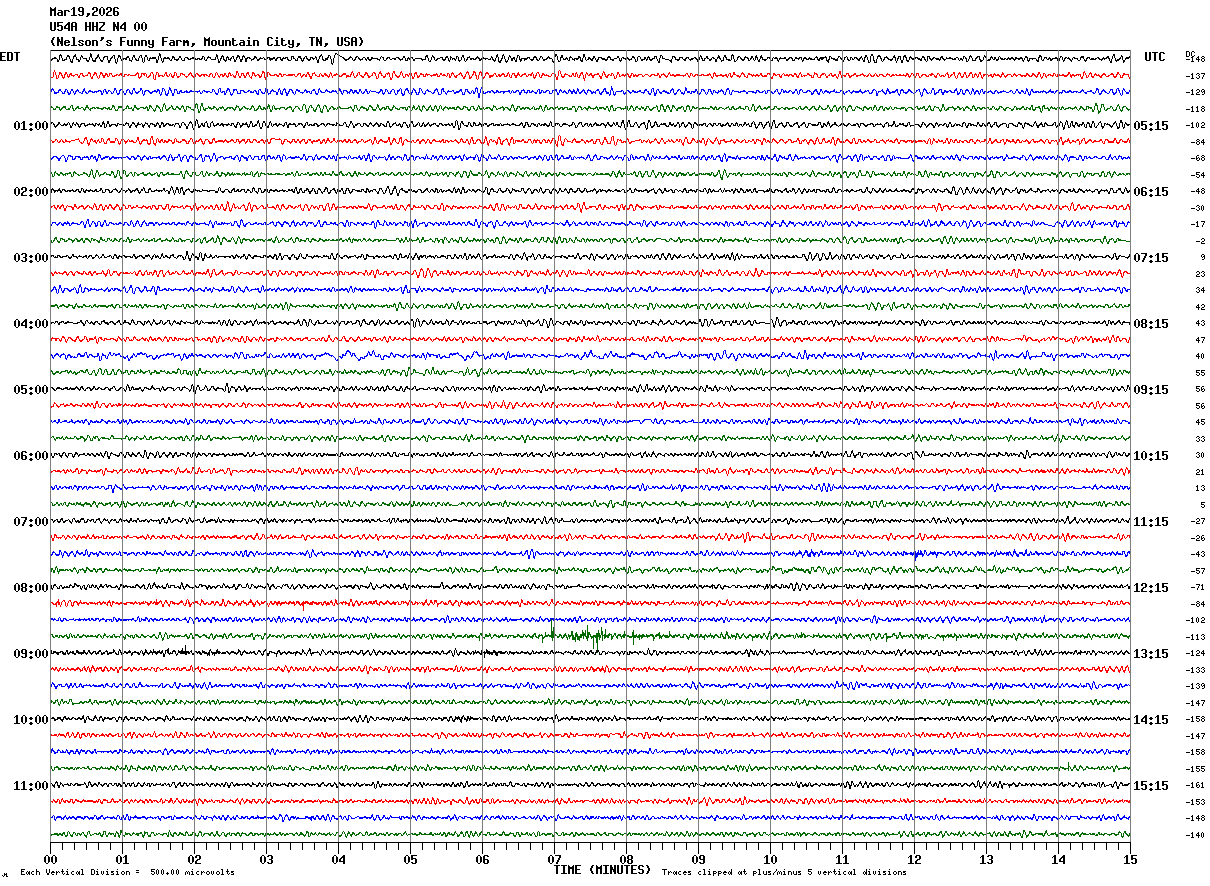The width and height of the screenshot is (1210, 886).
Task: Click the 01:00 EDT hour label
Action: (x=30, y=126)
